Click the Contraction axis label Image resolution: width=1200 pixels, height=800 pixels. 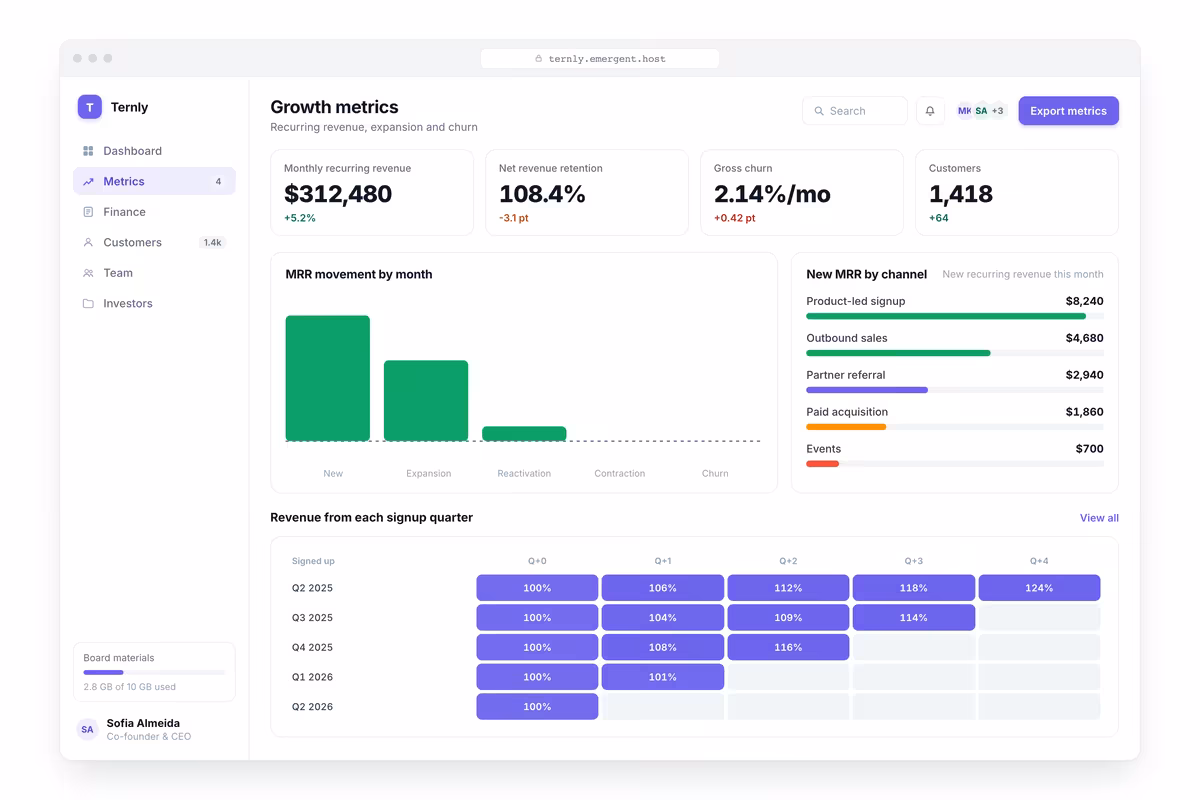tap(620, 474)
